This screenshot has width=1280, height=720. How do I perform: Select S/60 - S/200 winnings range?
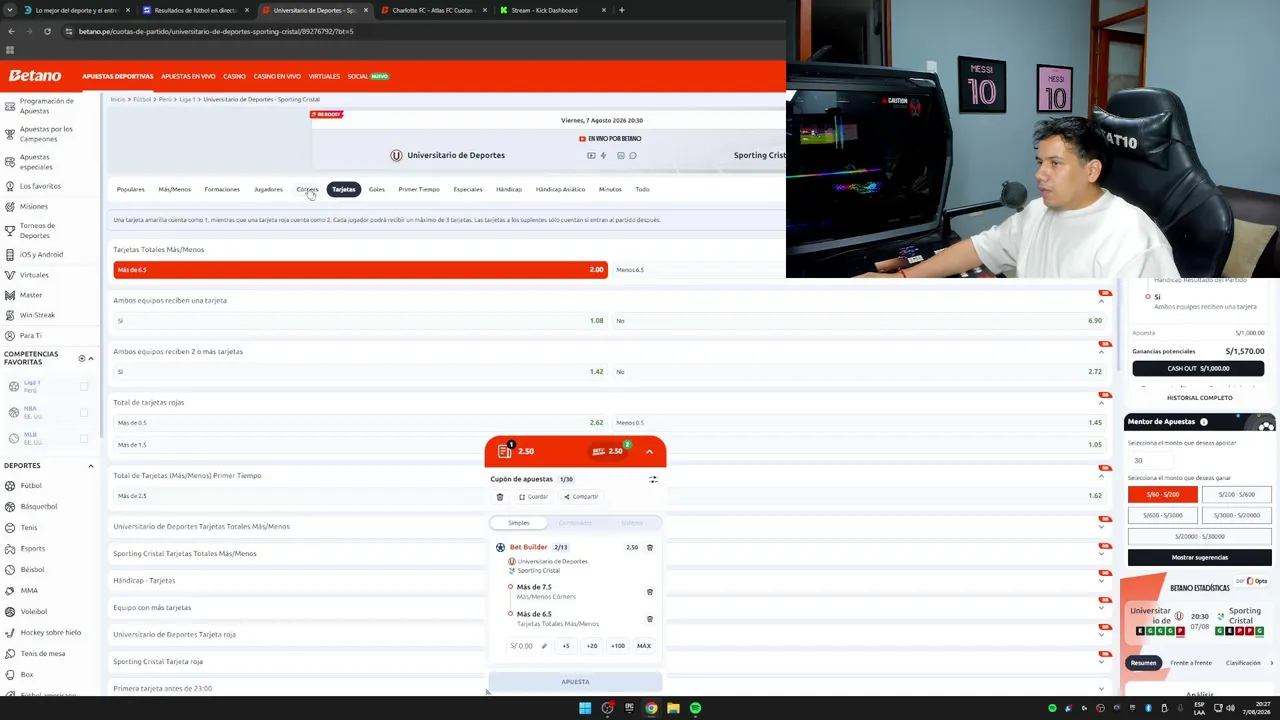click(x=1163, y=494)
